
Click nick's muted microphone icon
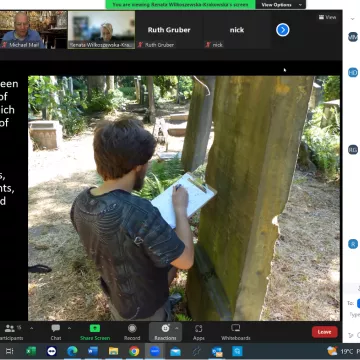pos(208,45)
